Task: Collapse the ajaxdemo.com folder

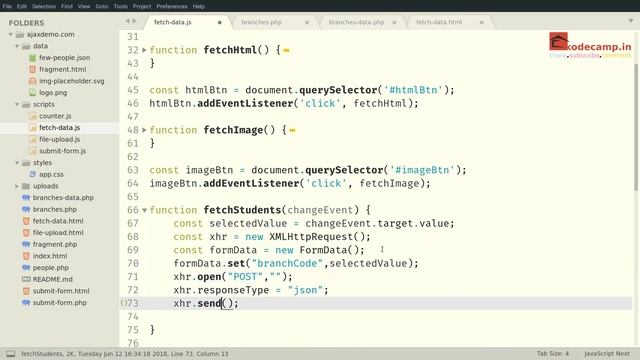Action: pos(11,35)
